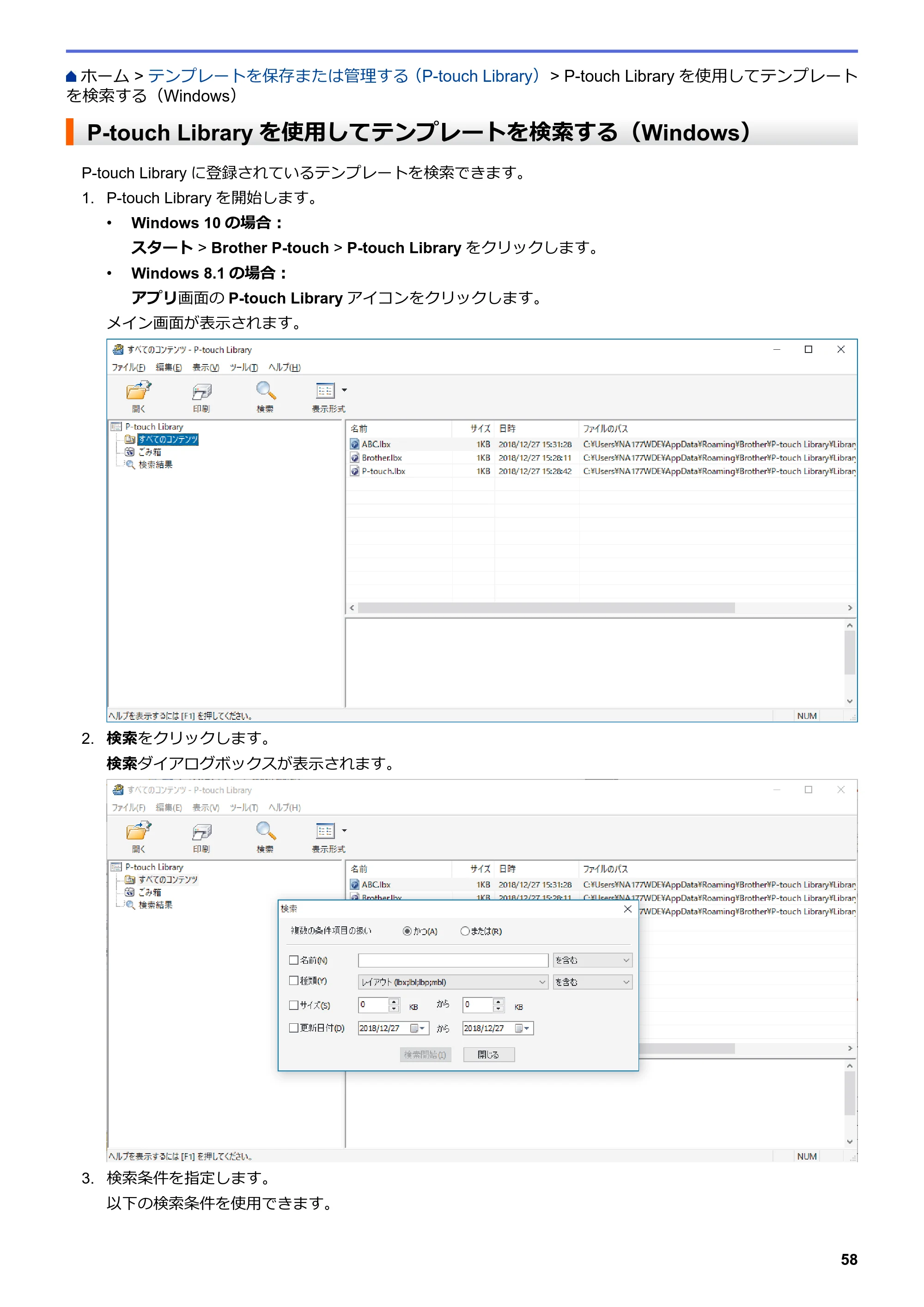Check the 名前(N) checkbox
This screenshot has height=1307, width=924.
(x=294, y=960)
